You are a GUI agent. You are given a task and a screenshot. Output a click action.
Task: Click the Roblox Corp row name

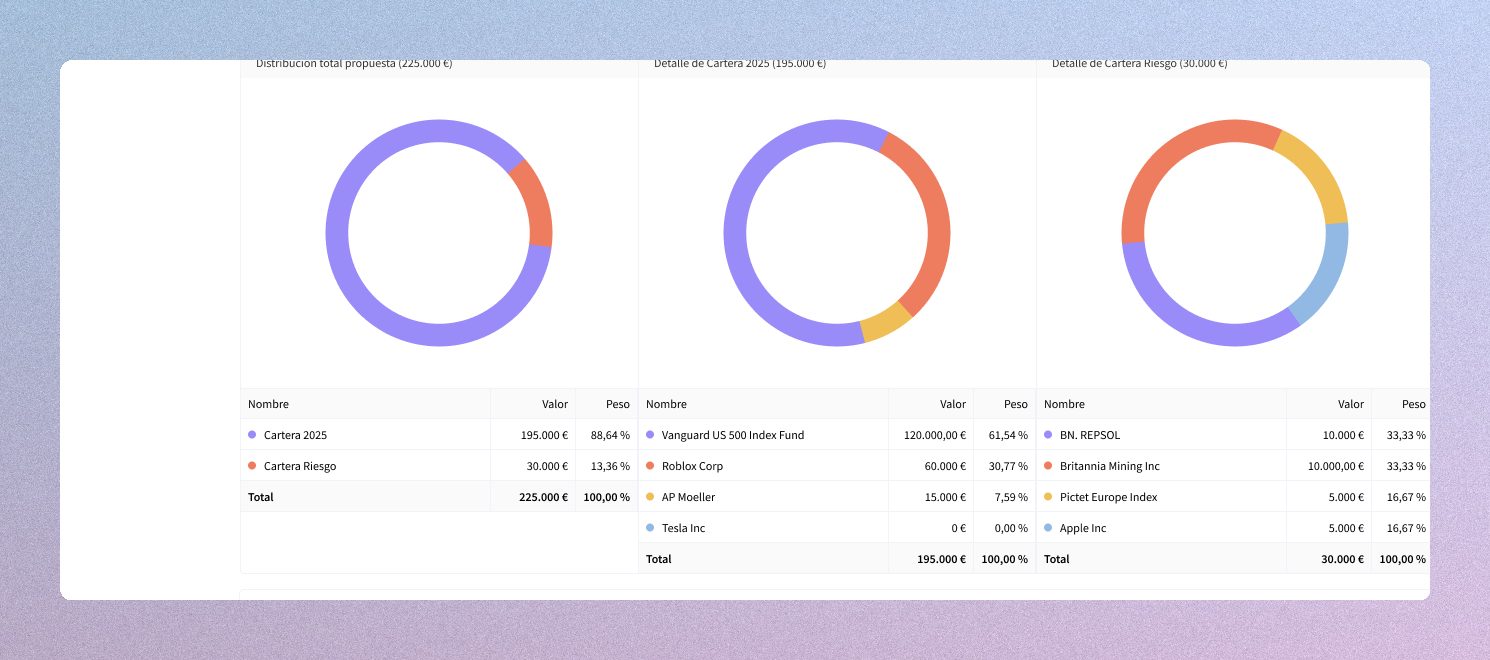click(692, 466)
